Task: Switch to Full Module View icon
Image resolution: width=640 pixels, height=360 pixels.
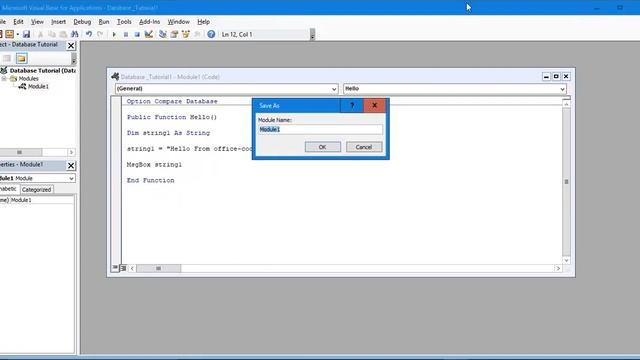Action: click(123, 268)
